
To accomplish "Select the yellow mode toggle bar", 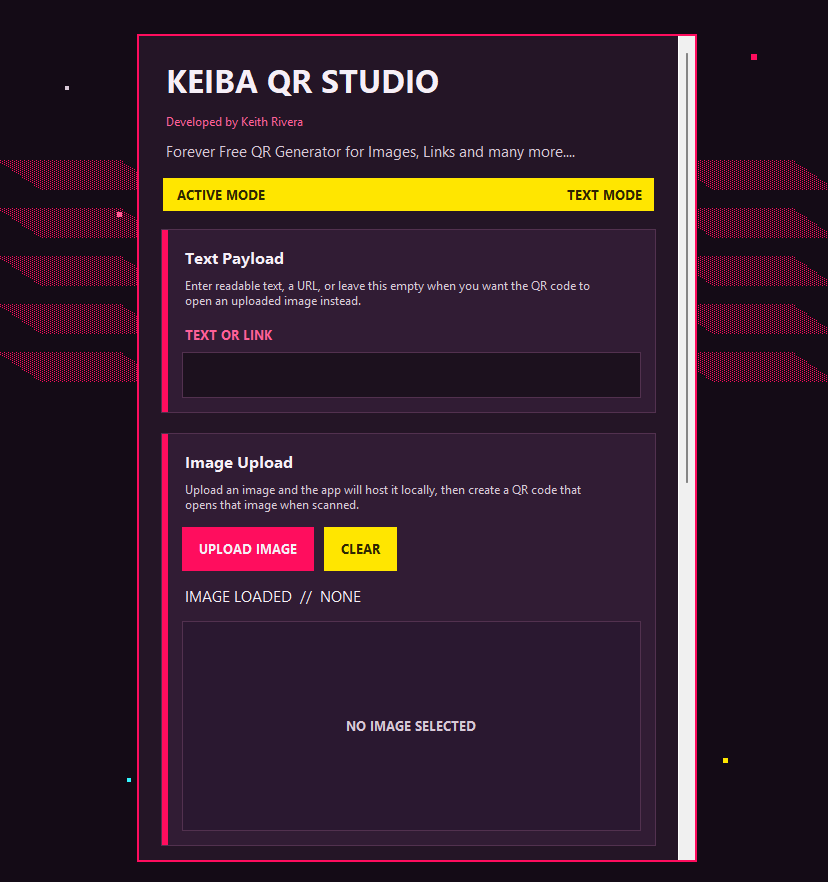I will [x=408, y=194].
